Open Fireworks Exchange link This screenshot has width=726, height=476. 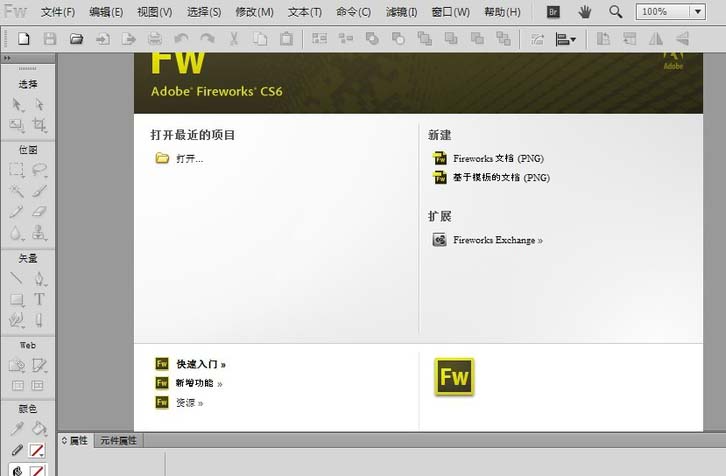(498, 240)
